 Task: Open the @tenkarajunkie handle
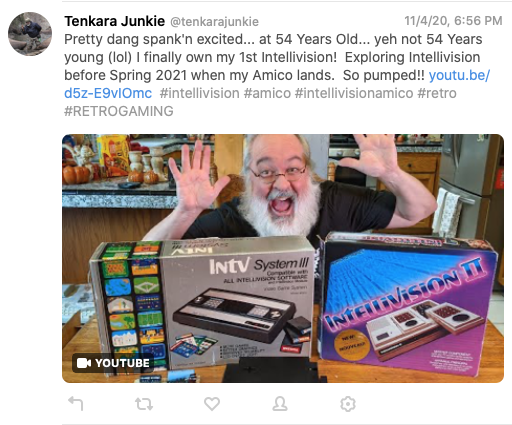pyautogui.click(x=214, y=22)
